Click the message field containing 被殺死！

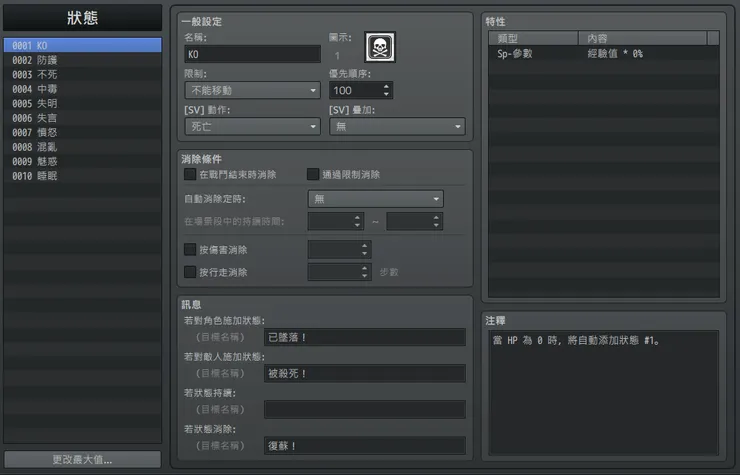click(365, 373)
